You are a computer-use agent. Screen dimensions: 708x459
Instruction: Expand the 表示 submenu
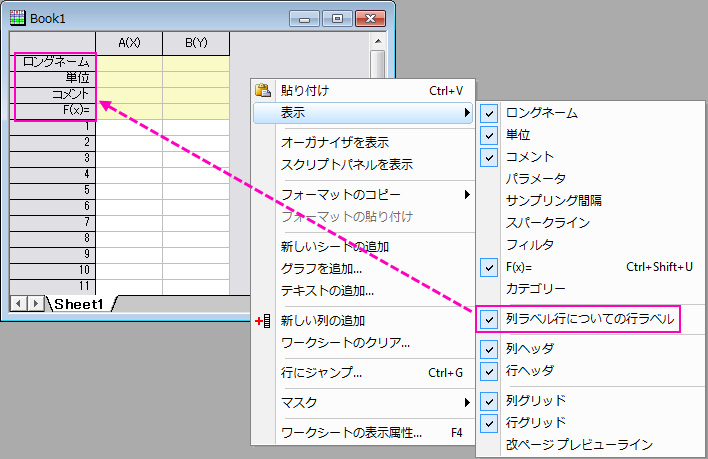click(363, 113)
